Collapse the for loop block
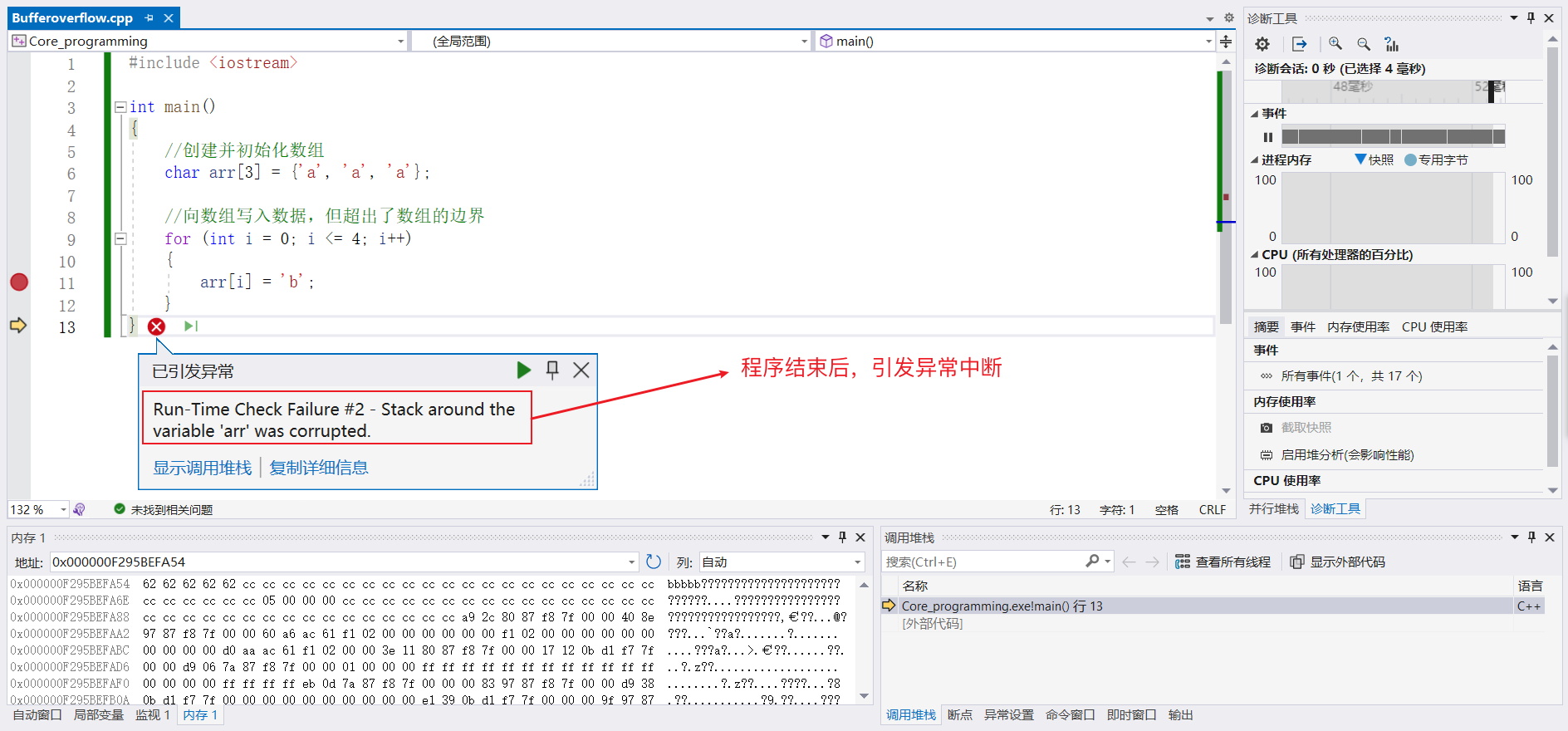Viewport: 1568px width, 731px height. (x=120, y=238)
